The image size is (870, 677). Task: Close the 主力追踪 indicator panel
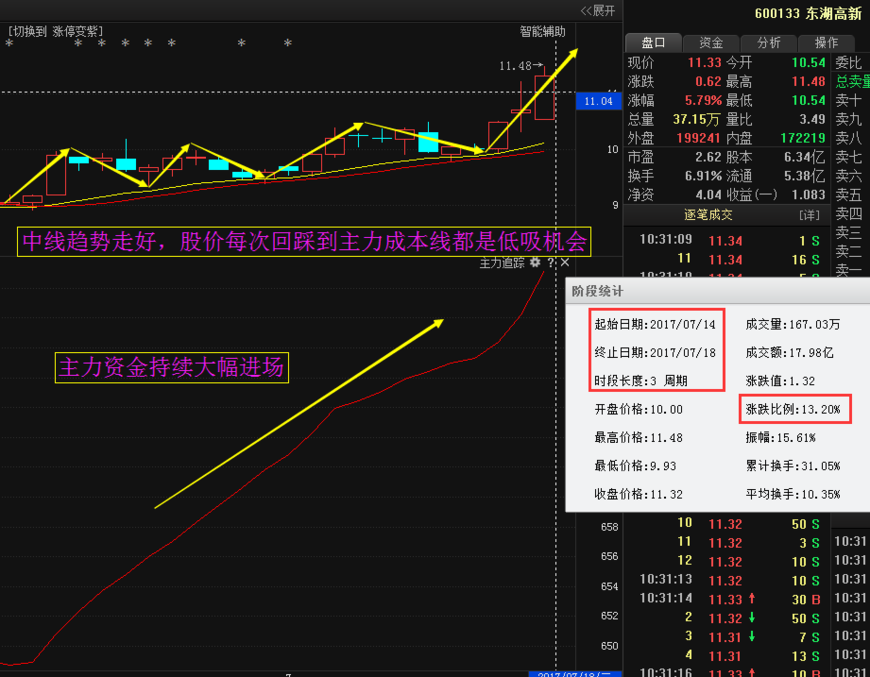tap(565, 262)
